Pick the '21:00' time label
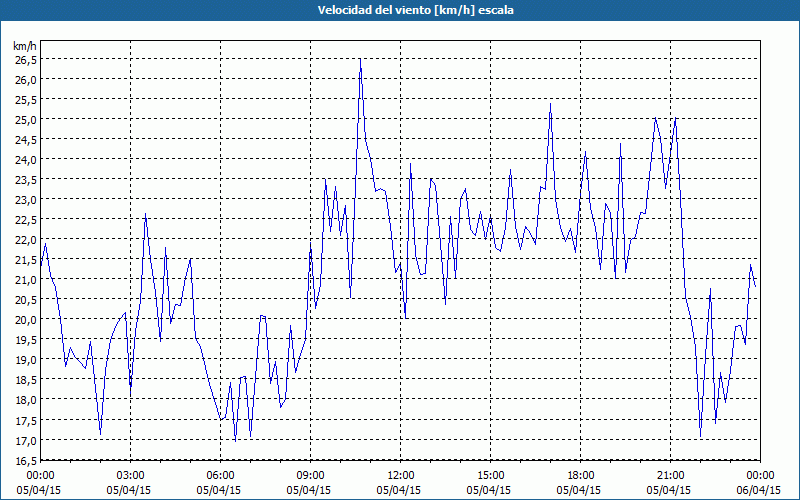The width and height of the screenshot is (800, 500). [x=670, y=476]
